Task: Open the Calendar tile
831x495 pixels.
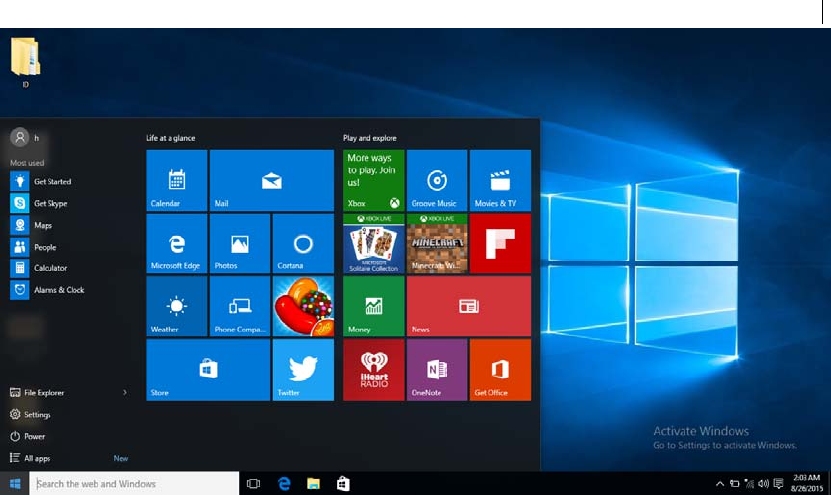Action: coord(176,180)
